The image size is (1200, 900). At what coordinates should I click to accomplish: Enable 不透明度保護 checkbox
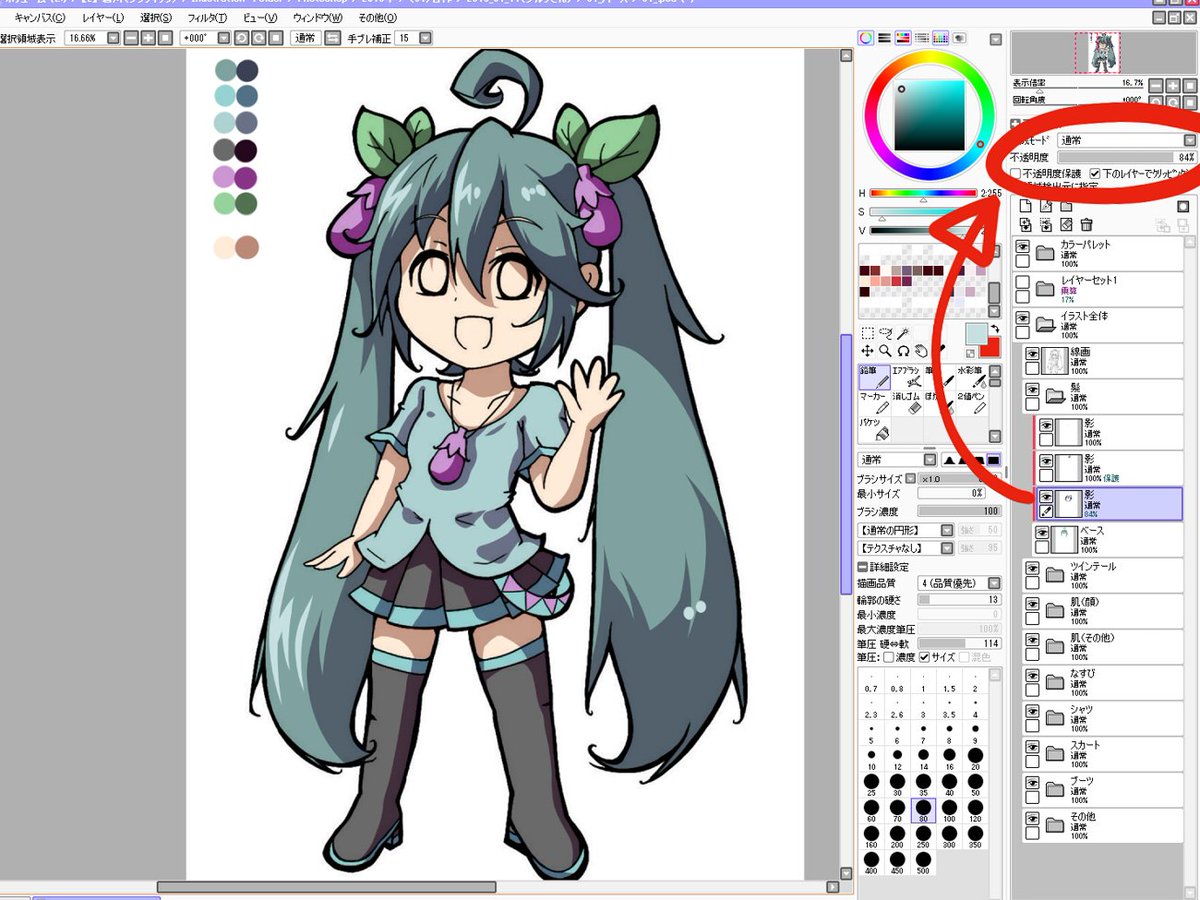pyautogui.click(x=1016, y=173)
